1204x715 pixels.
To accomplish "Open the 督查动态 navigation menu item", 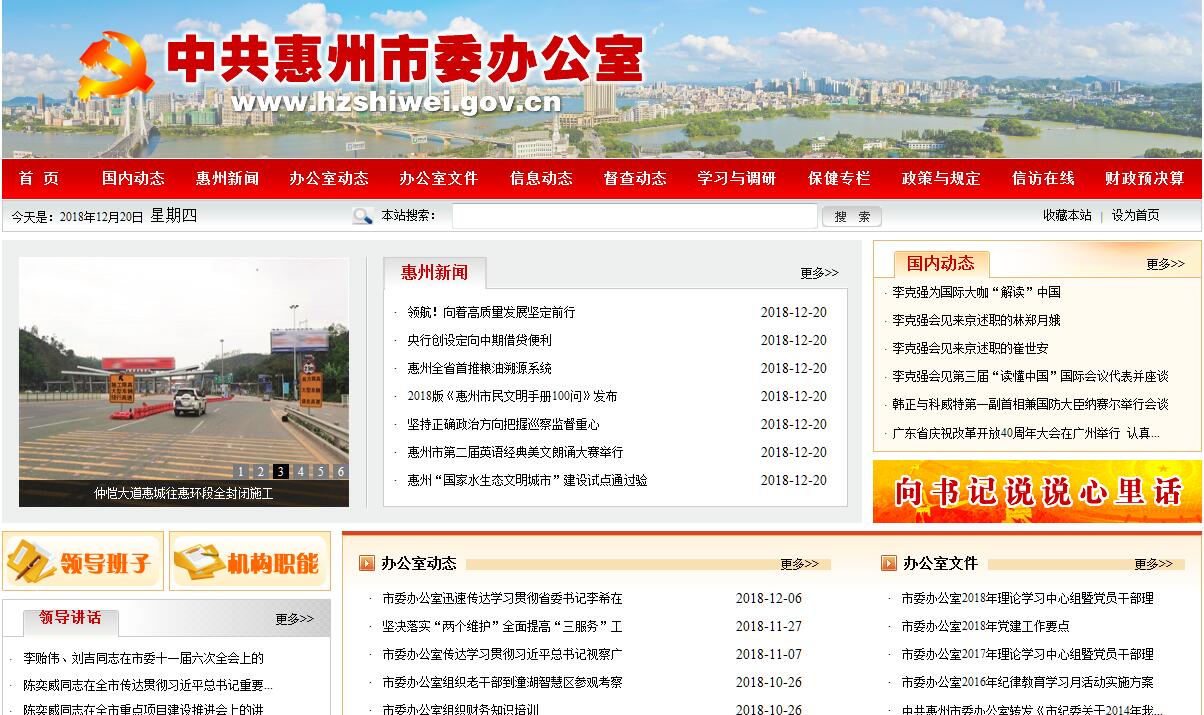I will (x=634, y=179).
